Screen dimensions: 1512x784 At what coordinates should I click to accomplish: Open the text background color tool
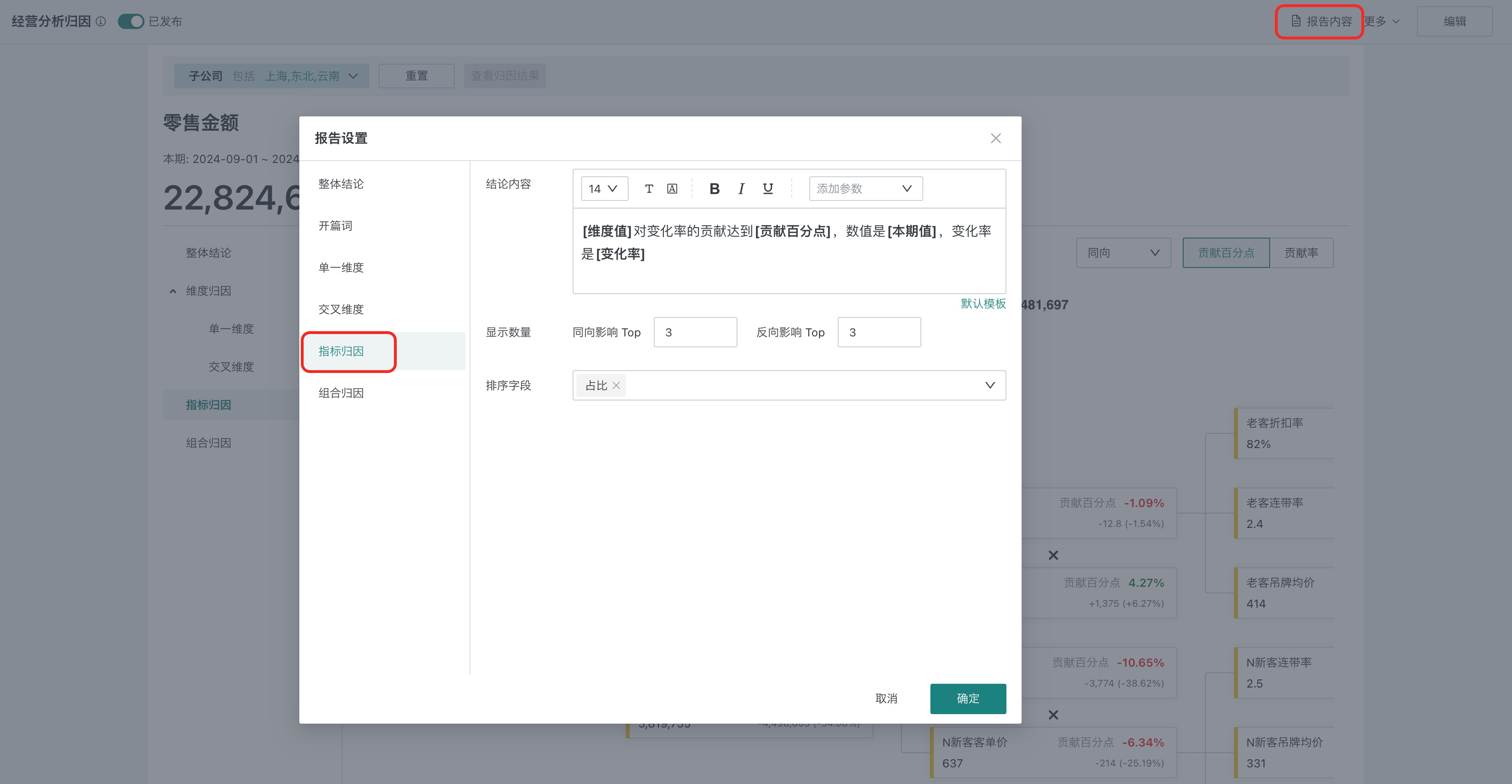coord(672,188)
